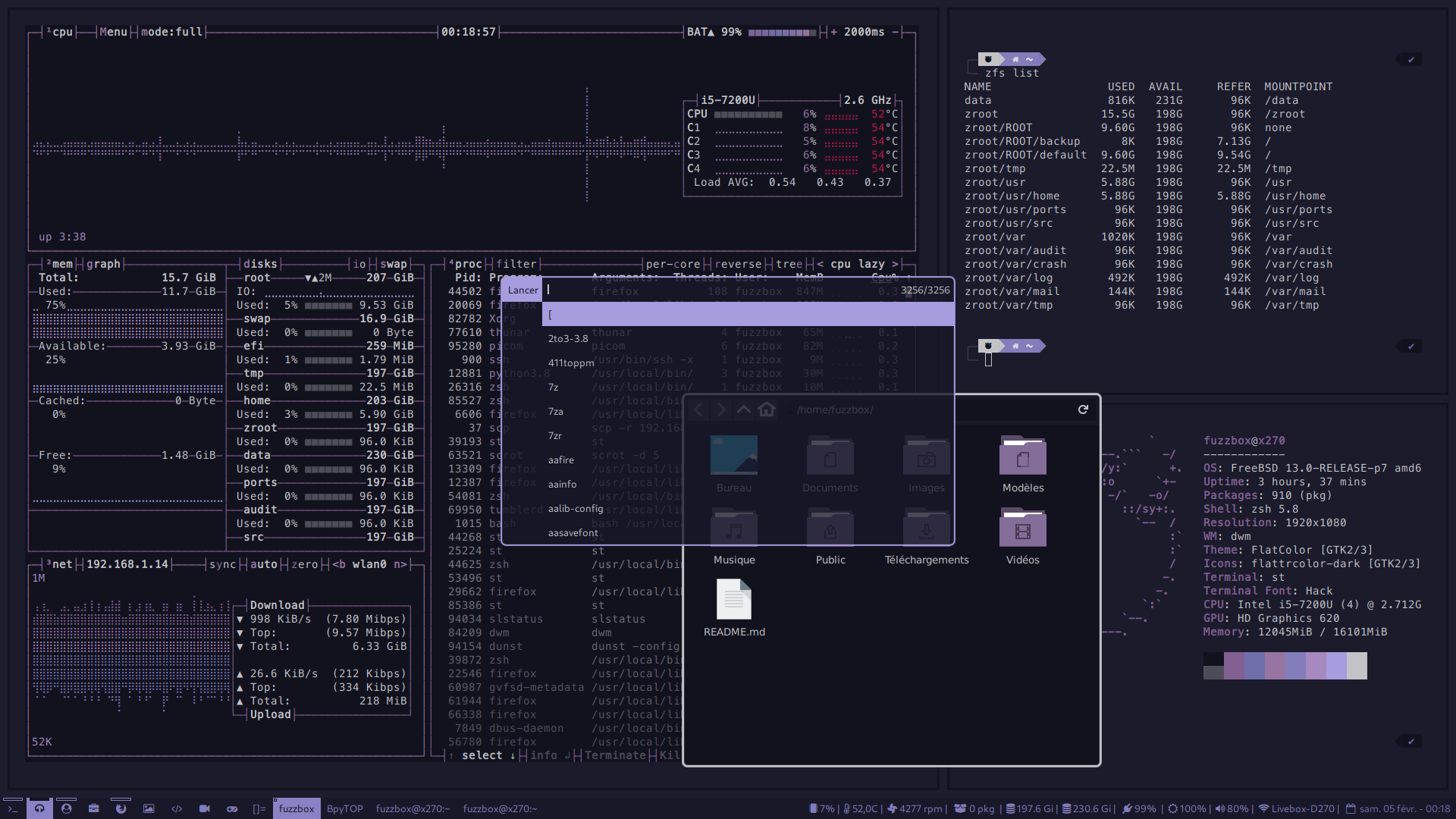
Task: Toggle per-core in bpytop proc box
Action: pyautogui.click(x=673, y=264)
